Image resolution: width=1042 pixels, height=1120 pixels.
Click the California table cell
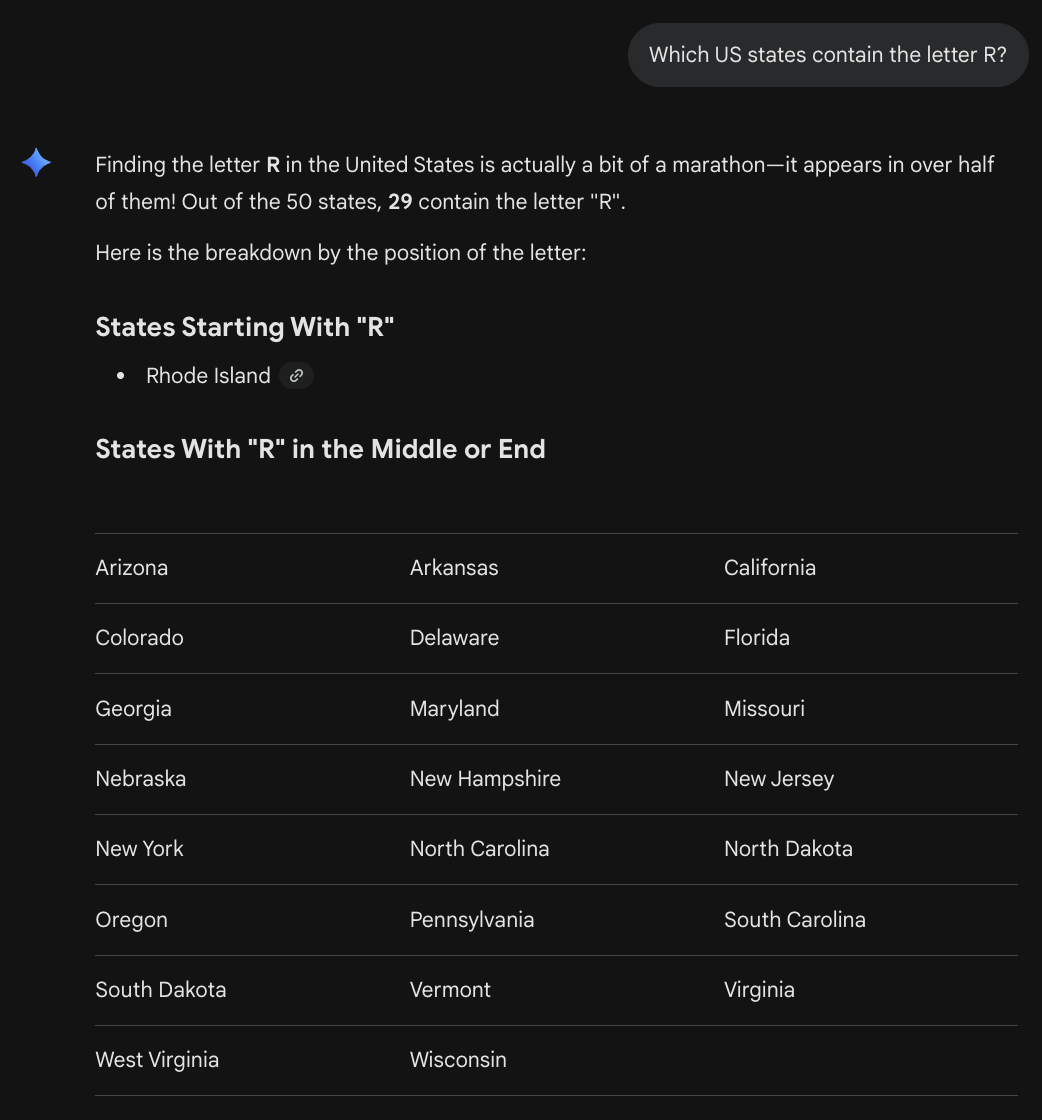pyautogui.click(x=770, y=568)
